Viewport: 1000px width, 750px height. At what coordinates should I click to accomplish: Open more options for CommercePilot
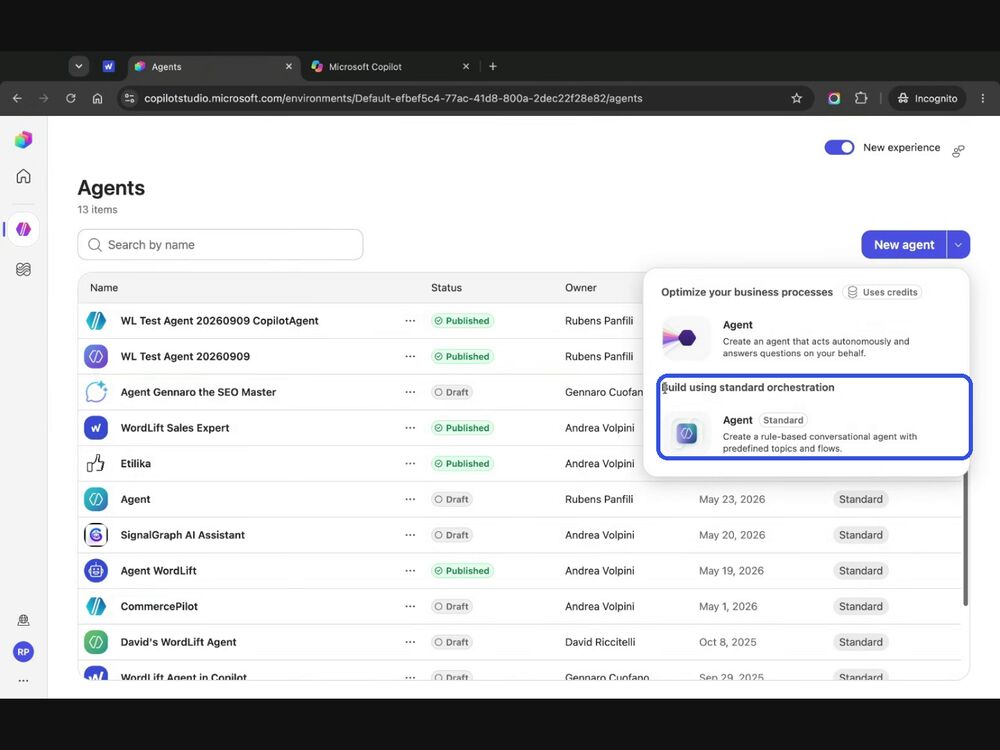(x=410, y=607)
